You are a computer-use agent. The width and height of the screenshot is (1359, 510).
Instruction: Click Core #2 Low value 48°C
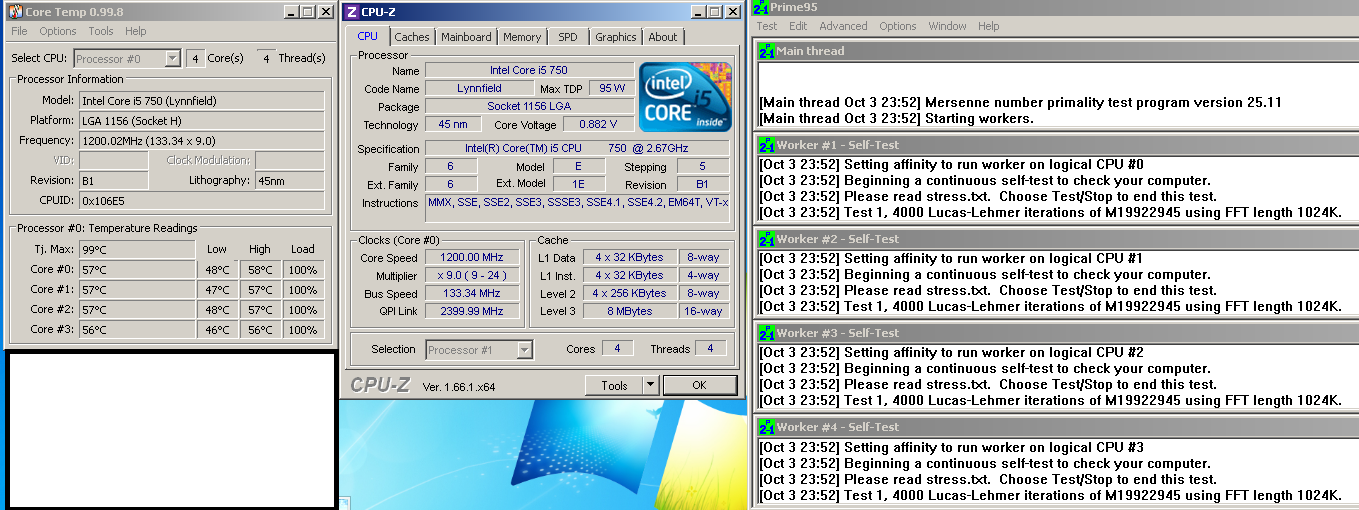pyautogui.click(x=217, y=309)
